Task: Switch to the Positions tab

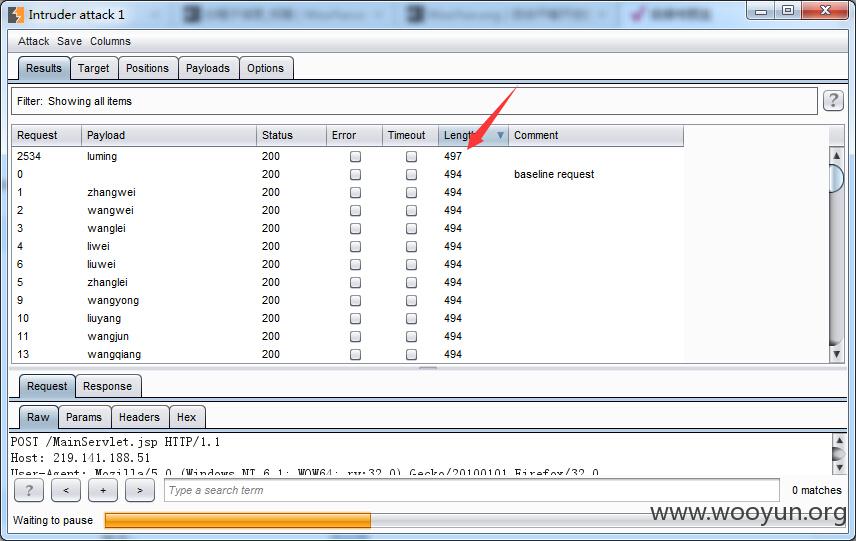Action: [147, 68]
